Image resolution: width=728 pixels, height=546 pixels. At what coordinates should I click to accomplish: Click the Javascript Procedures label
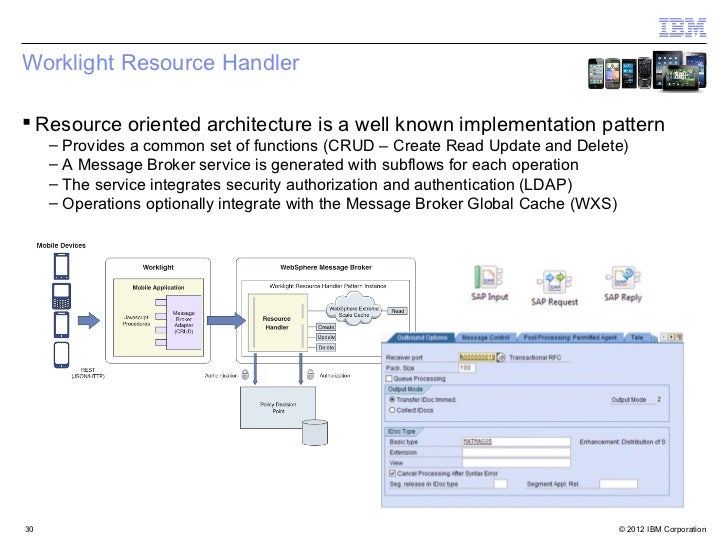pos(136,320)
